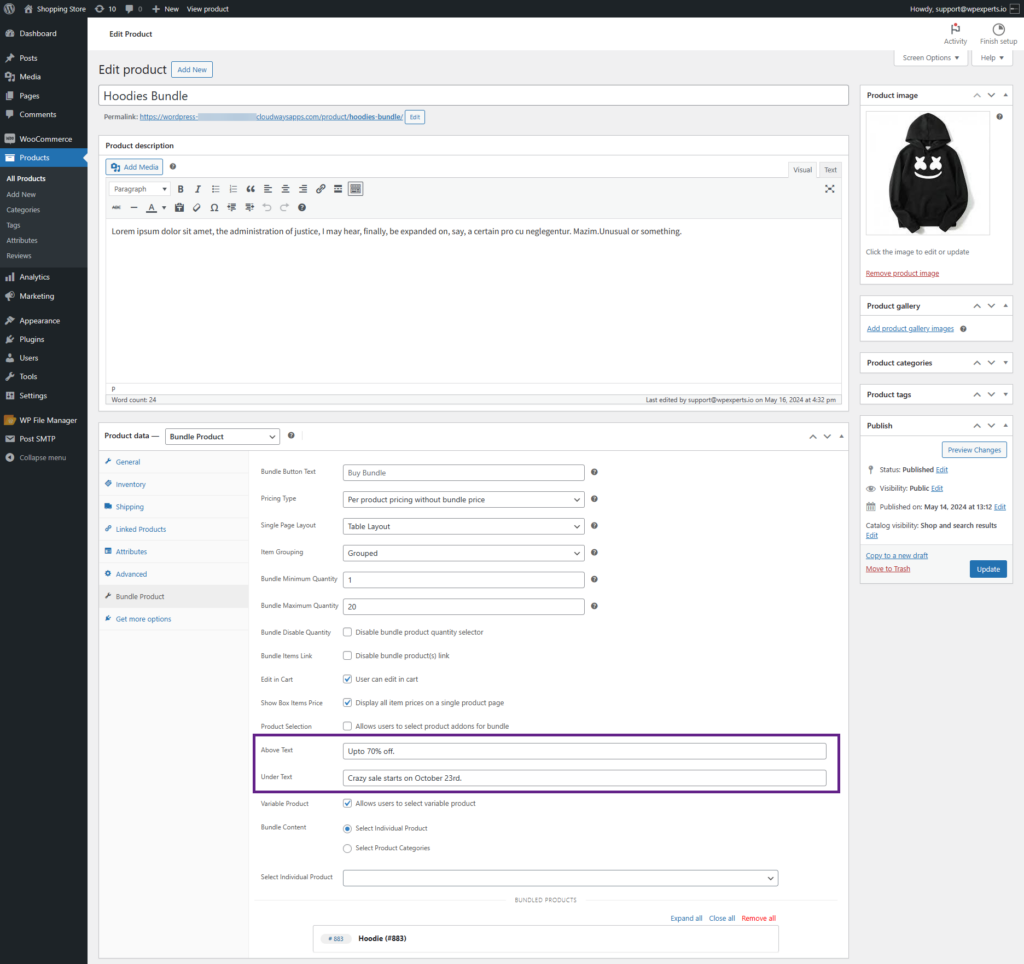Toggle the editor toolbar (kitchen sink)
The width and height of the screenshot is (1024, 964).
(x=355, y=189)
